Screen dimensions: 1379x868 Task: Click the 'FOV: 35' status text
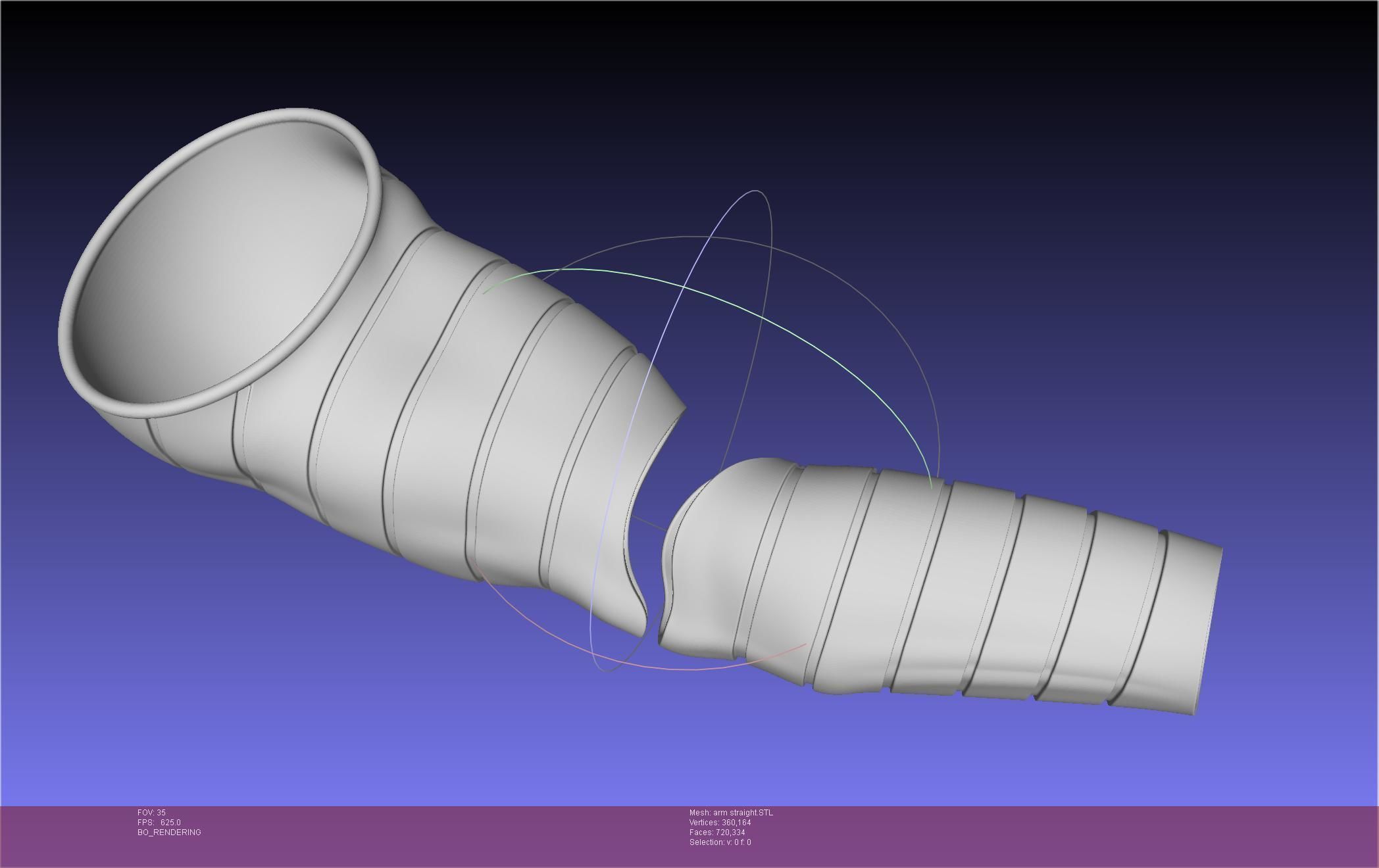click(151, 813)
